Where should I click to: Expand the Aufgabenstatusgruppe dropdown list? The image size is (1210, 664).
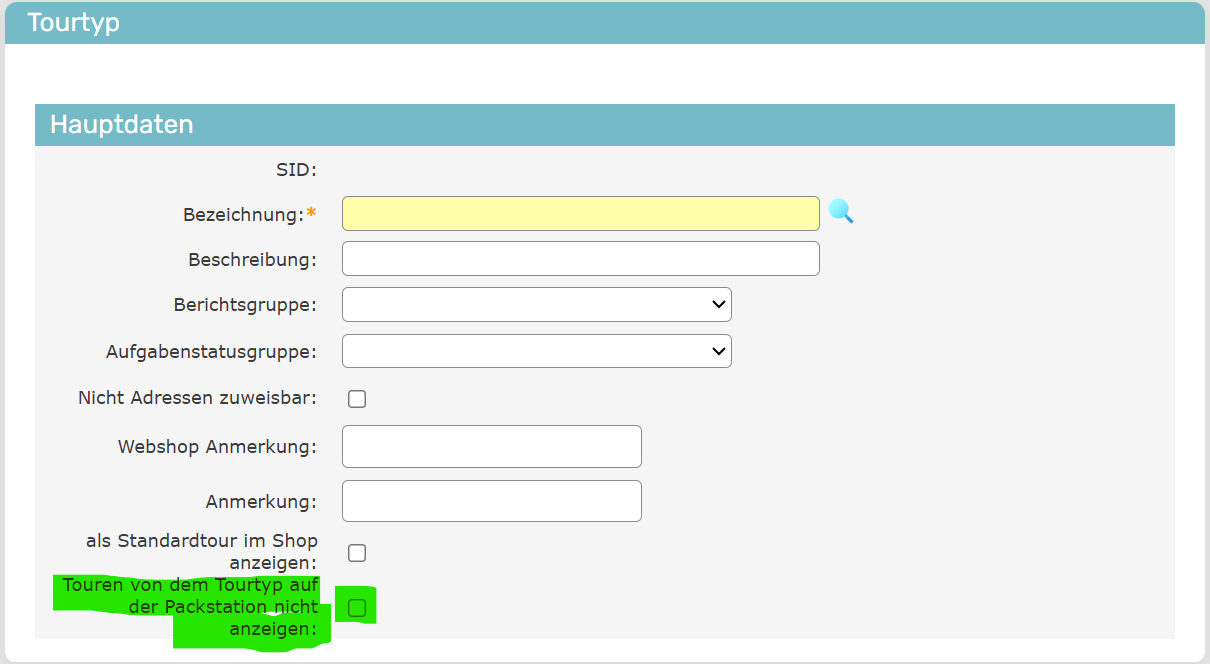pos(536,351)
